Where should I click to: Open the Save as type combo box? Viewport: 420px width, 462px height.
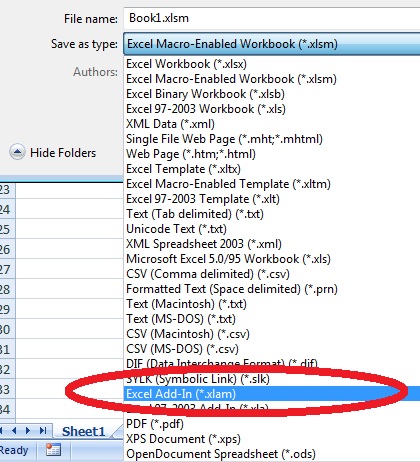point(272,44)
